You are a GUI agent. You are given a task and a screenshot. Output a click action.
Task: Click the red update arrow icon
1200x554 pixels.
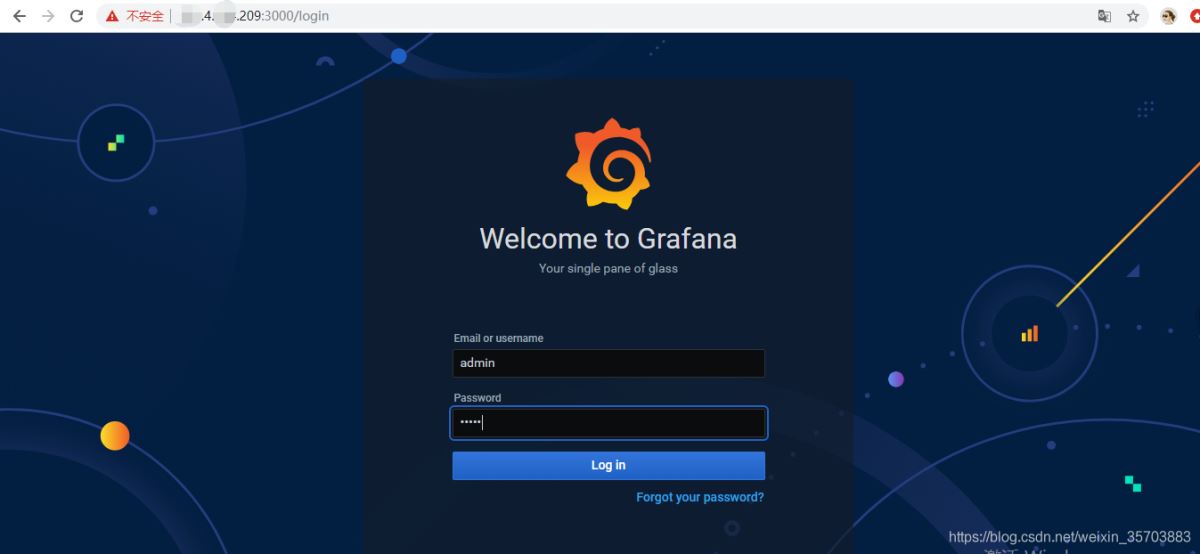tap(1194, 16)
